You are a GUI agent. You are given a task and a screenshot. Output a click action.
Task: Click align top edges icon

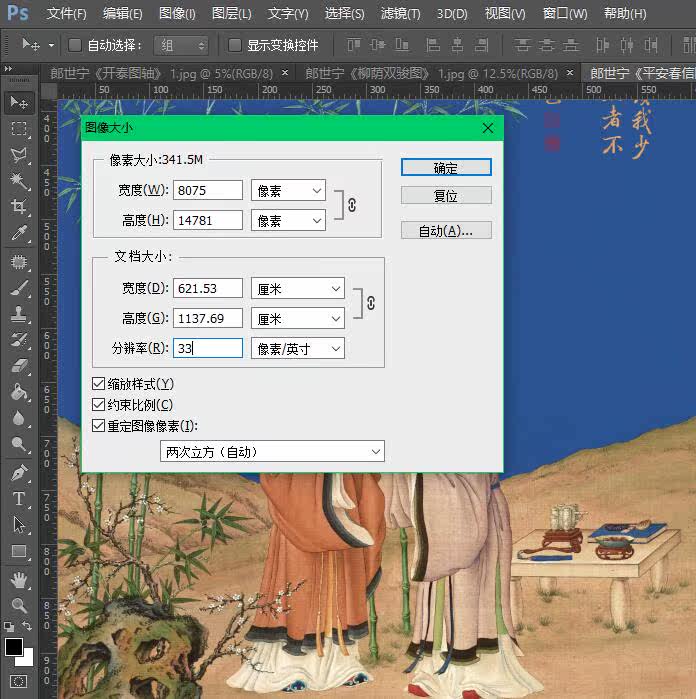pos(354,45)
